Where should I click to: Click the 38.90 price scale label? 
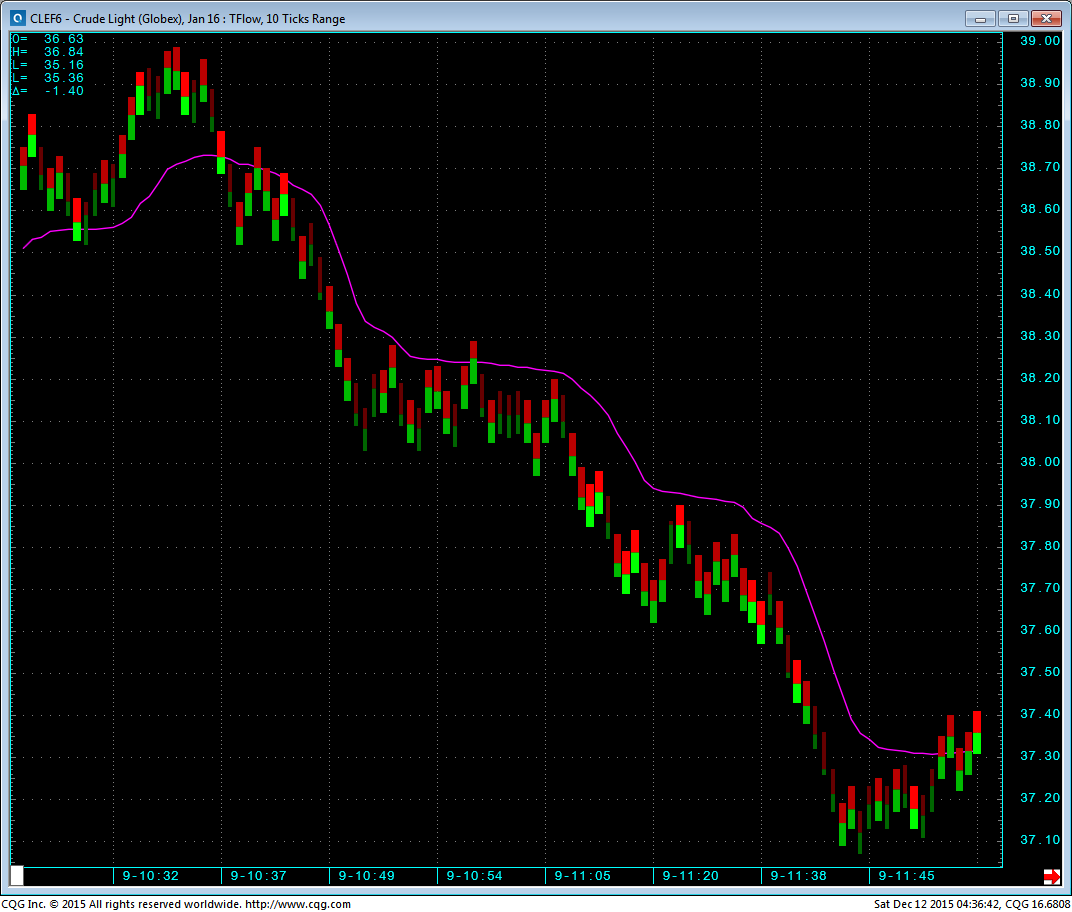tap(1040, 83)
